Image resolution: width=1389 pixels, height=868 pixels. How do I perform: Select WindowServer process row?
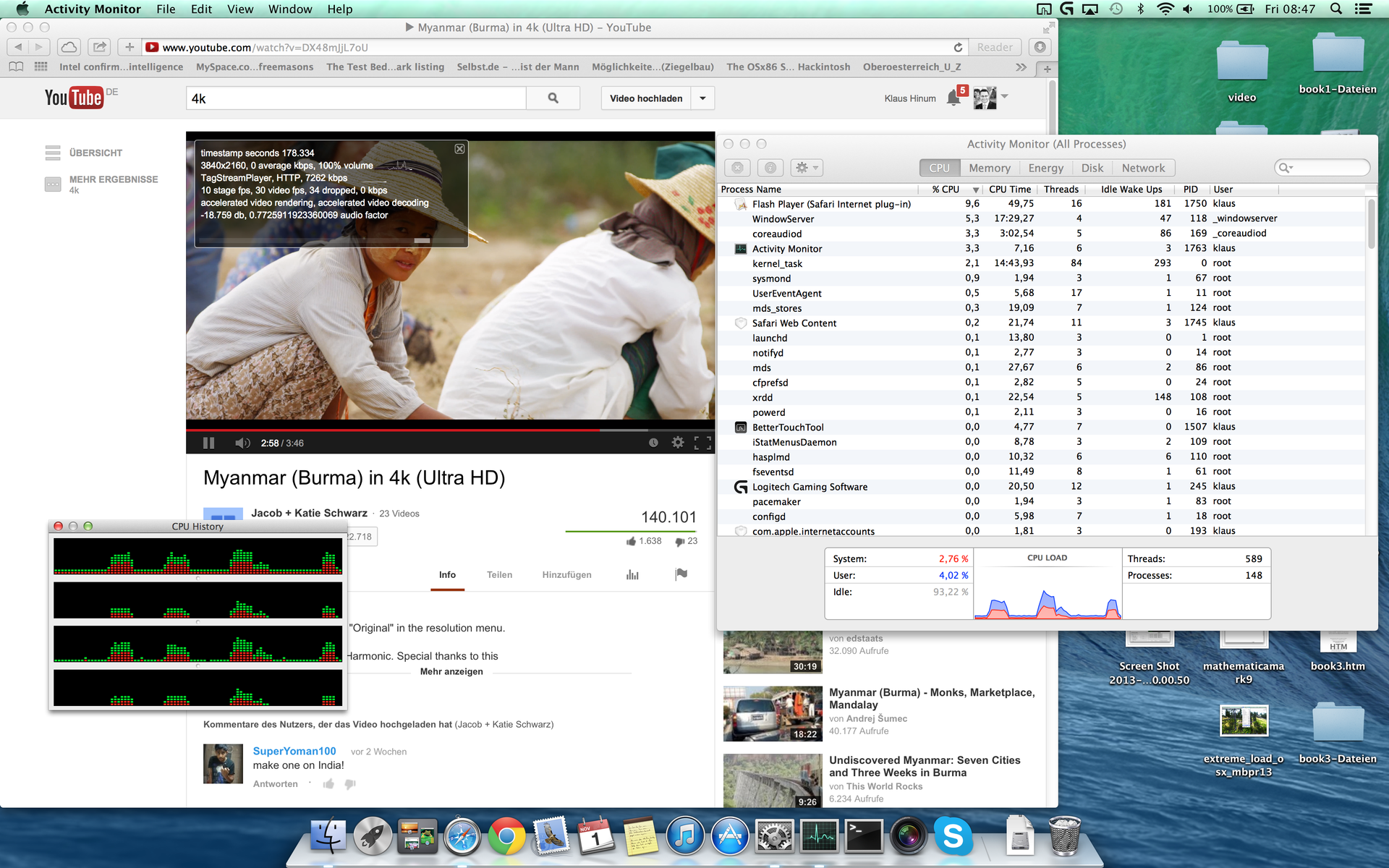(1040, 218)
